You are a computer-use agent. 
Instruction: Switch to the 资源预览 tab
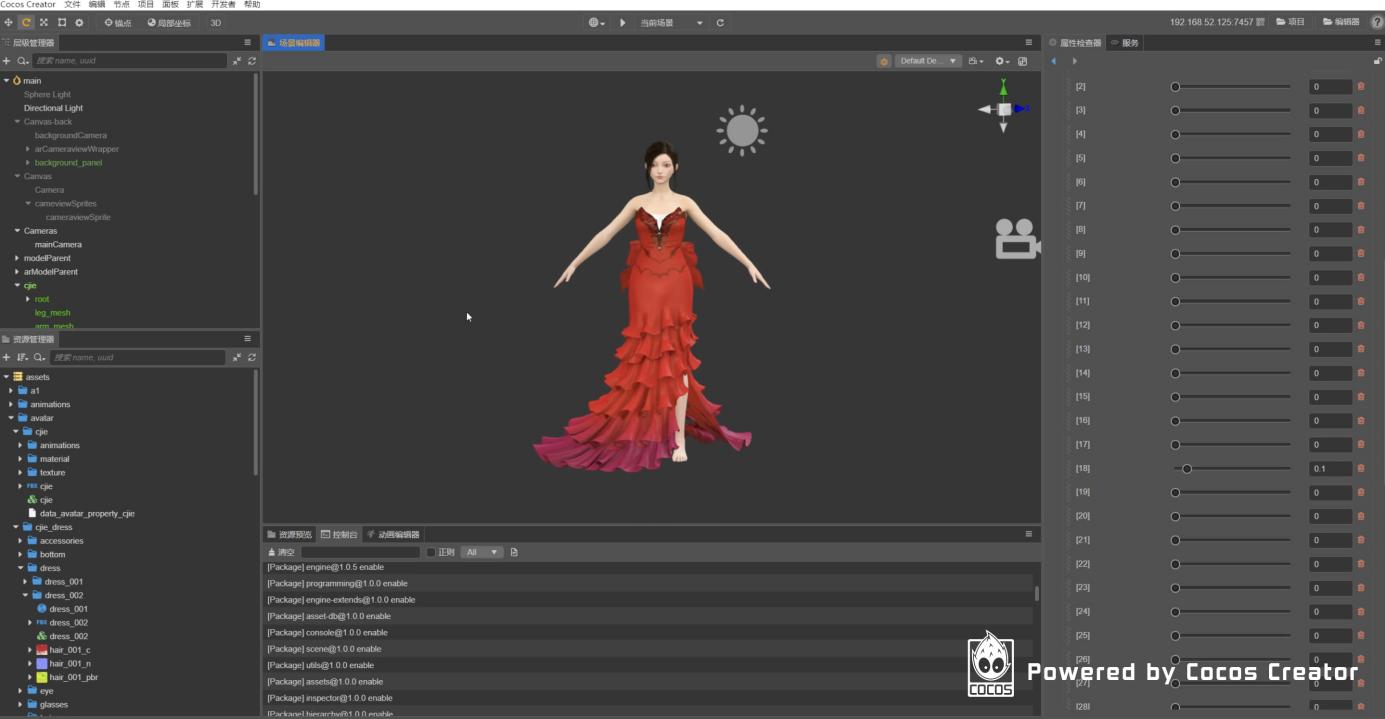(x=290, y=534)
